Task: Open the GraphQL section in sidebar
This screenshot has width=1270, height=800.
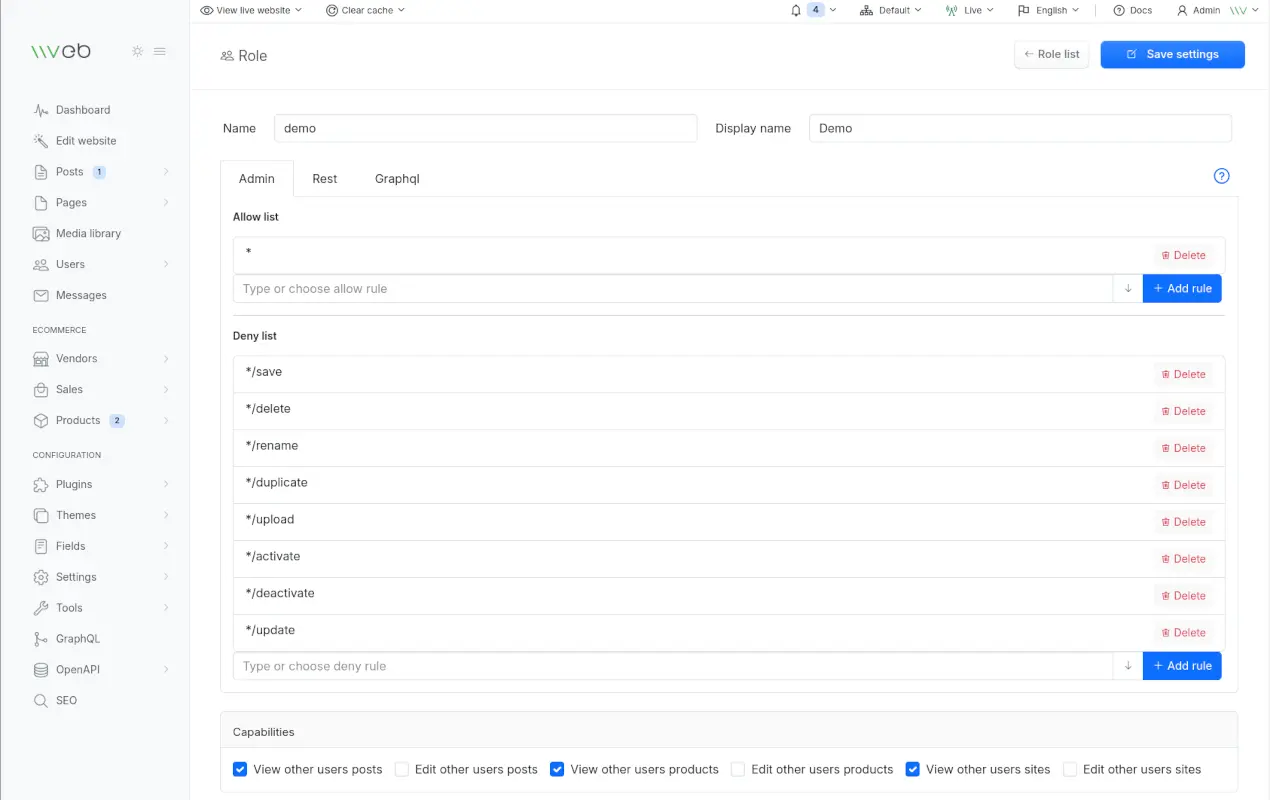Action: pos(79,638)
